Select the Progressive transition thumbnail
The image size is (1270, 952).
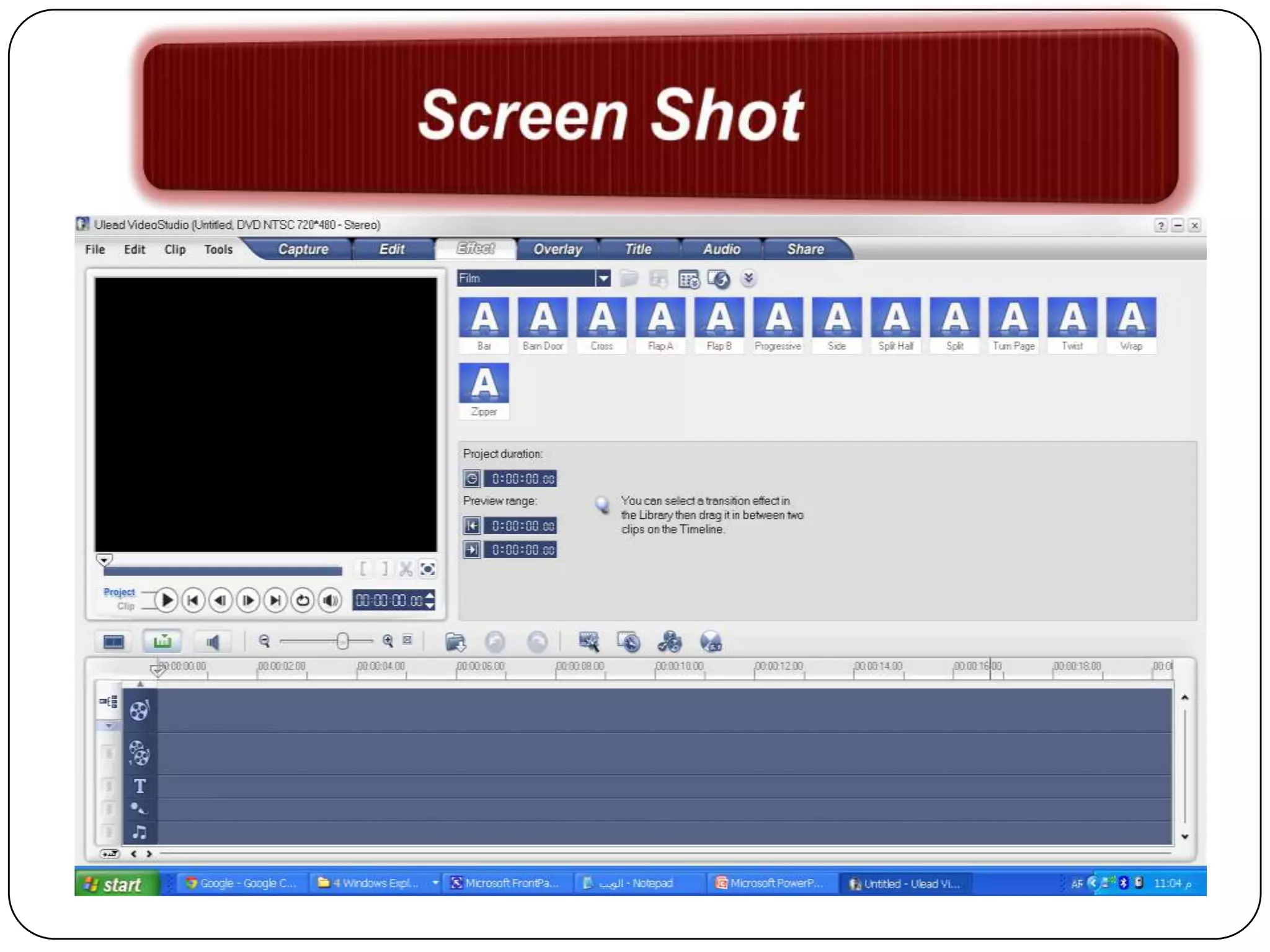(x=778, y=325)
